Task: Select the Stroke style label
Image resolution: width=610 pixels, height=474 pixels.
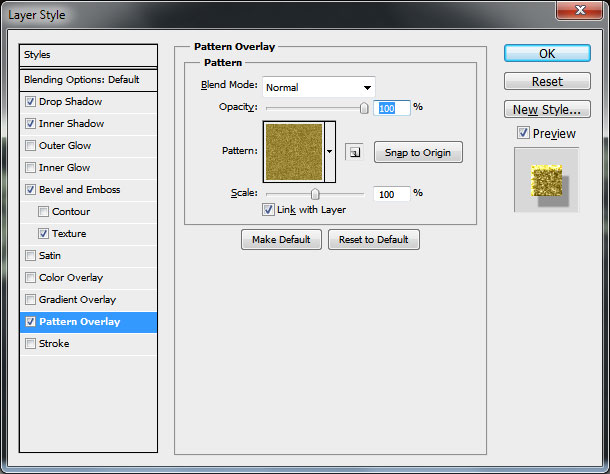Action: (54, 344)
